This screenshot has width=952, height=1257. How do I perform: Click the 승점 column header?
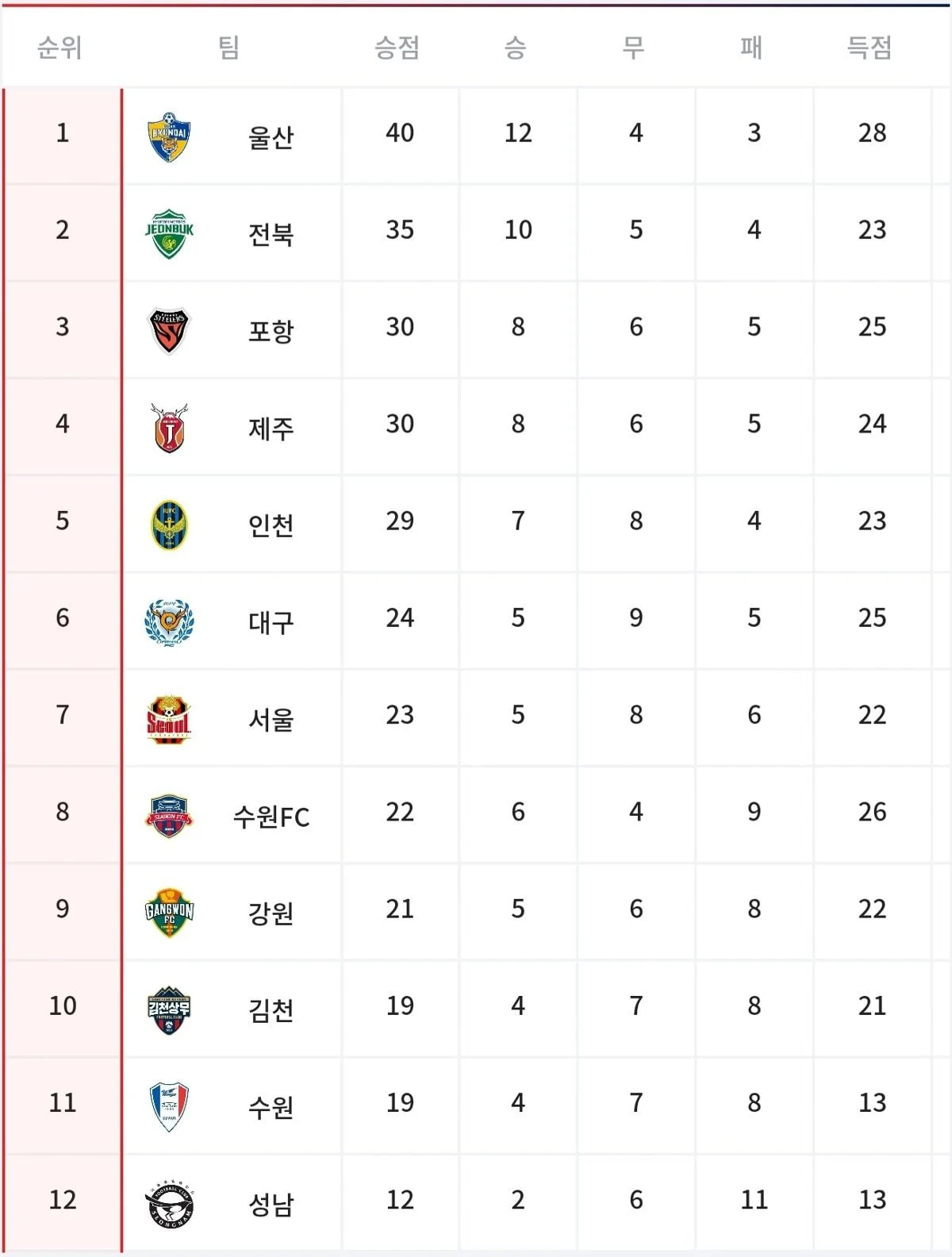[x=397, y=48]
